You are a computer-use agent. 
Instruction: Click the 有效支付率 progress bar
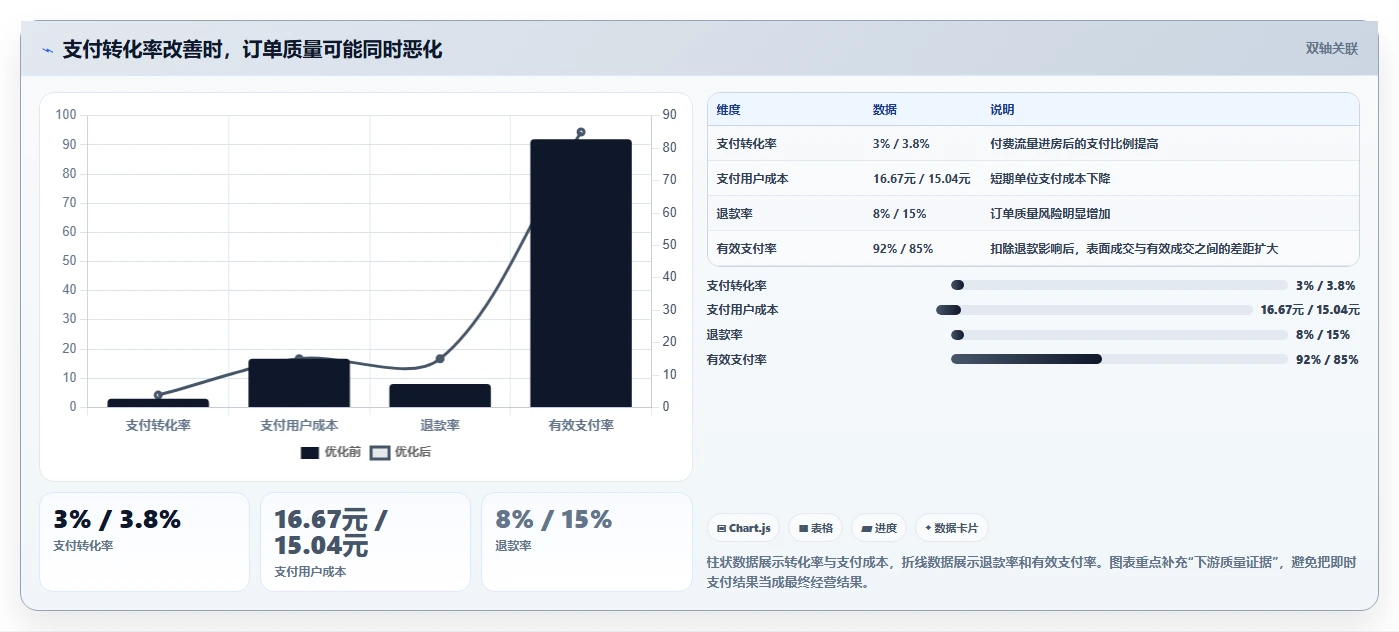(1119, 359)
